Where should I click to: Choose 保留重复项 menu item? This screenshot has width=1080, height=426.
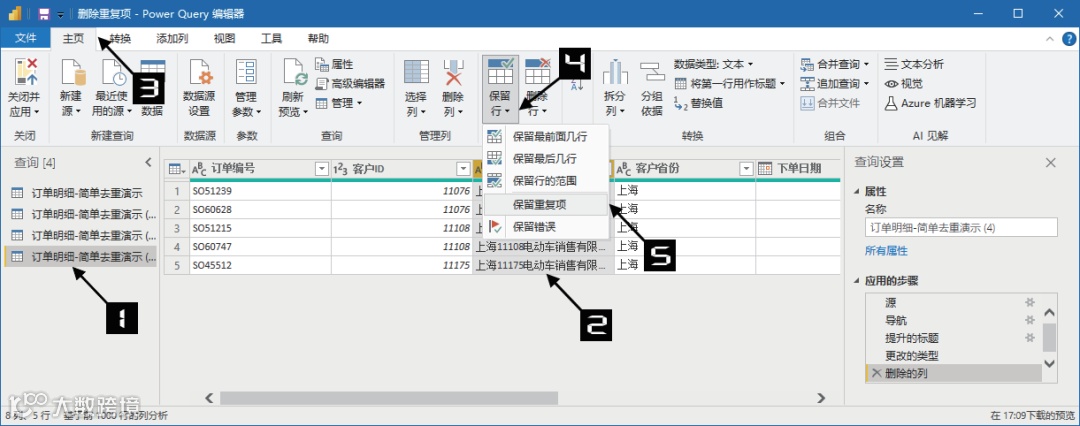click(x=547, y=204)
